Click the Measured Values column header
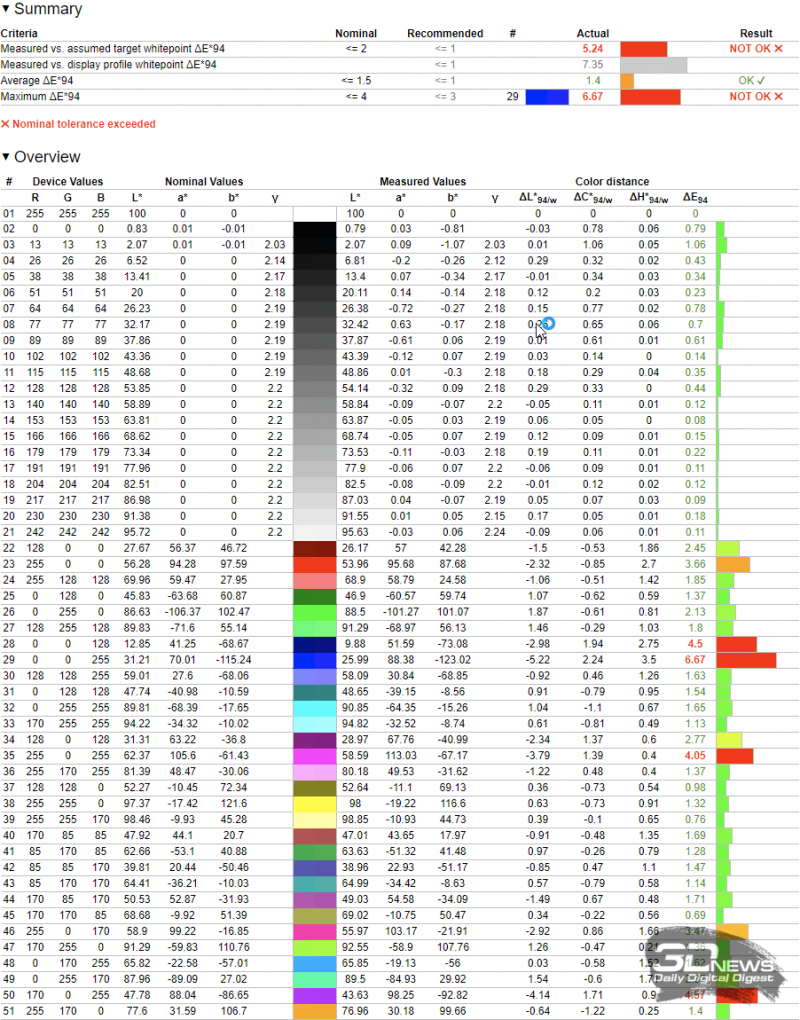800x1020 pixels. 422,182
